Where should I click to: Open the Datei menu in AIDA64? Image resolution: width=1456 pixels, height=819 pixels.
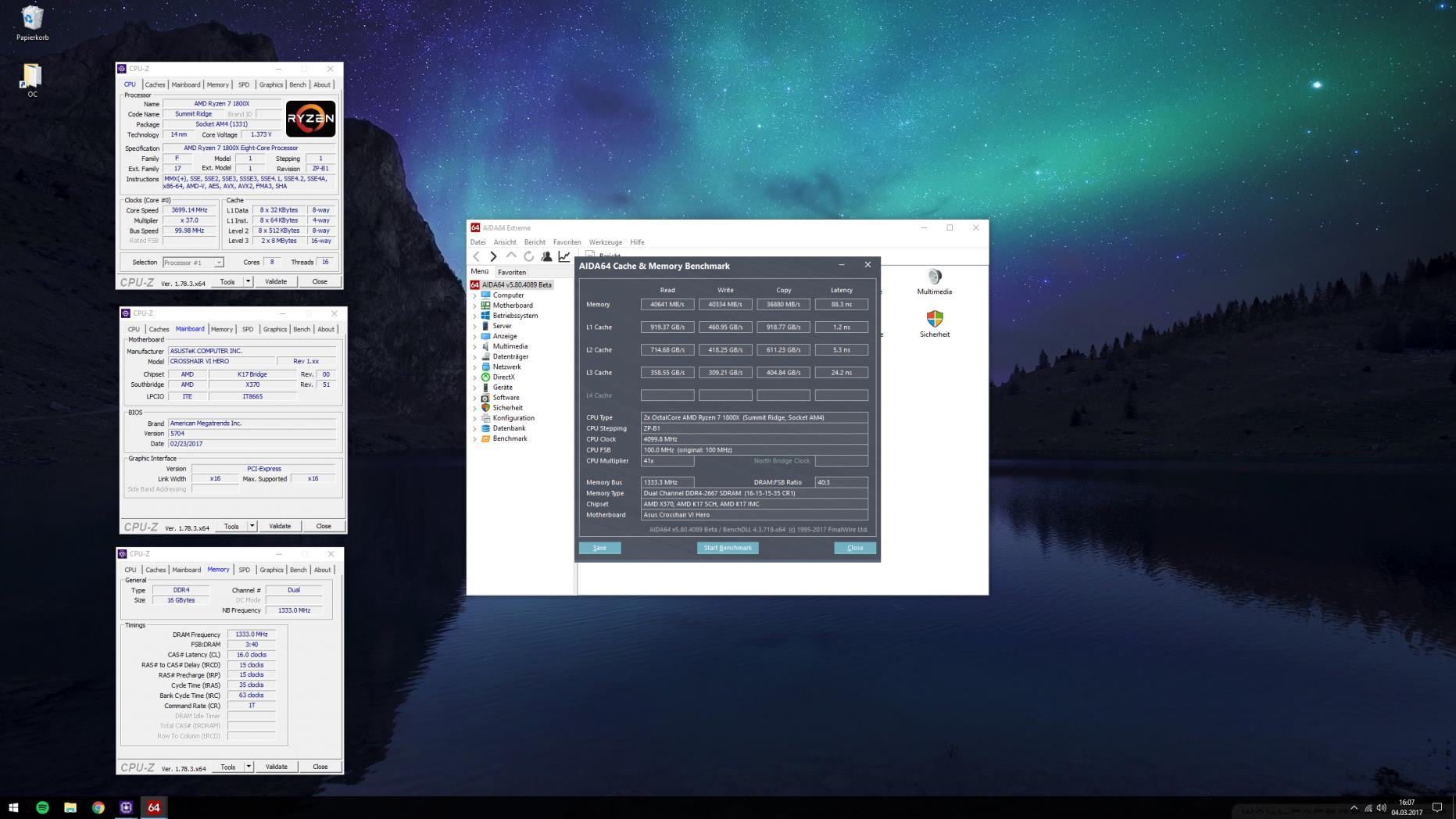(478, 242)
